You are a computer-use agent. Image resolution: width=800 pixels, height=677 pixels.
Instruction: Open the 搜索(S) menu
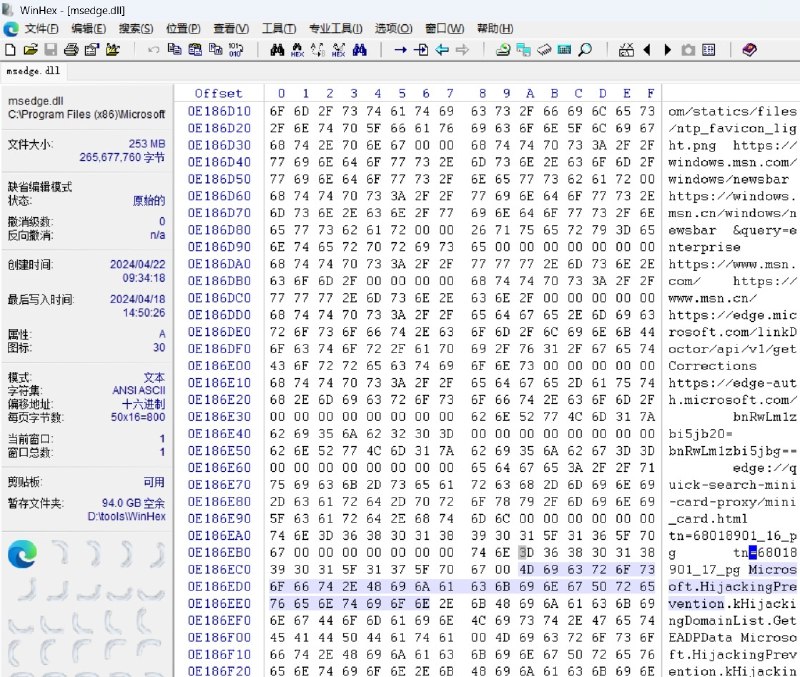[x=136, y=29]
